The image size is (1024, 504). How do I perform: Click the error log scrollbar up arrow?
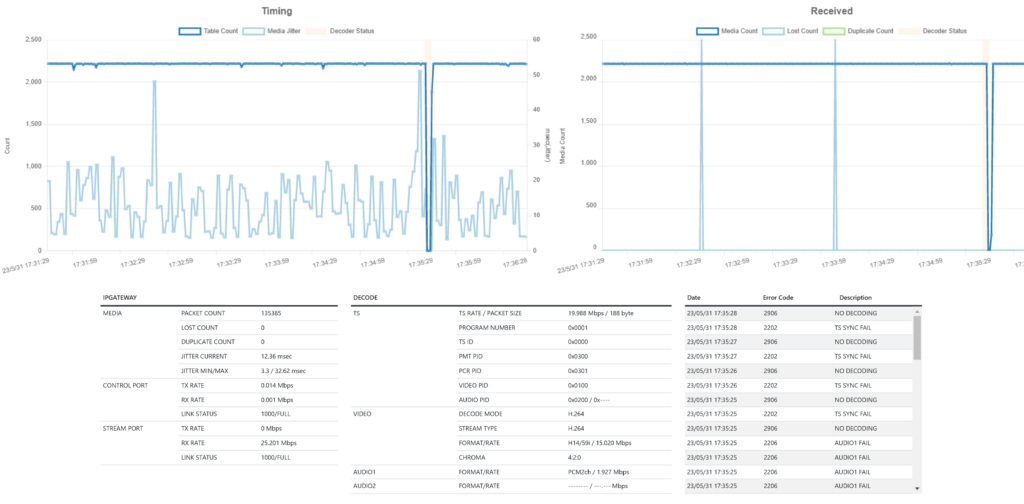click(x=917, y=313)
